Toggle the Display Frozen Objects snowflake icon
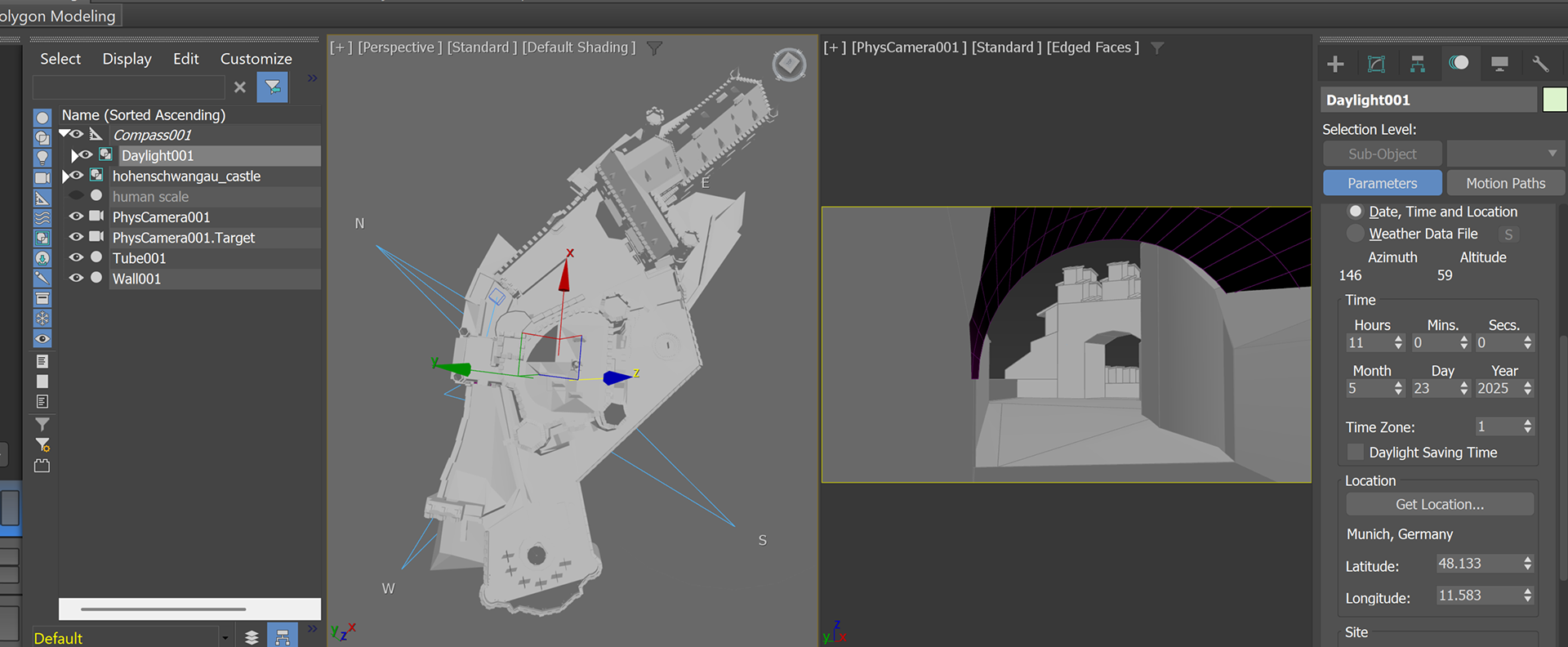This screenshot has height=647, width=1568. pos(42,318)
